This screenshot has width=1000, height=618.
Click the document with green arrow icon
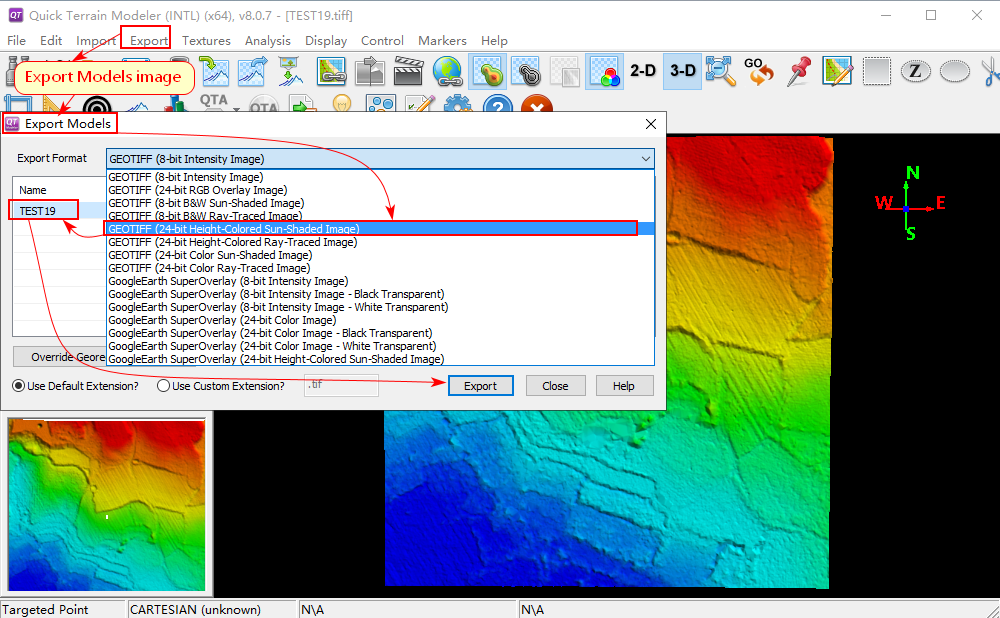point(302,104)
